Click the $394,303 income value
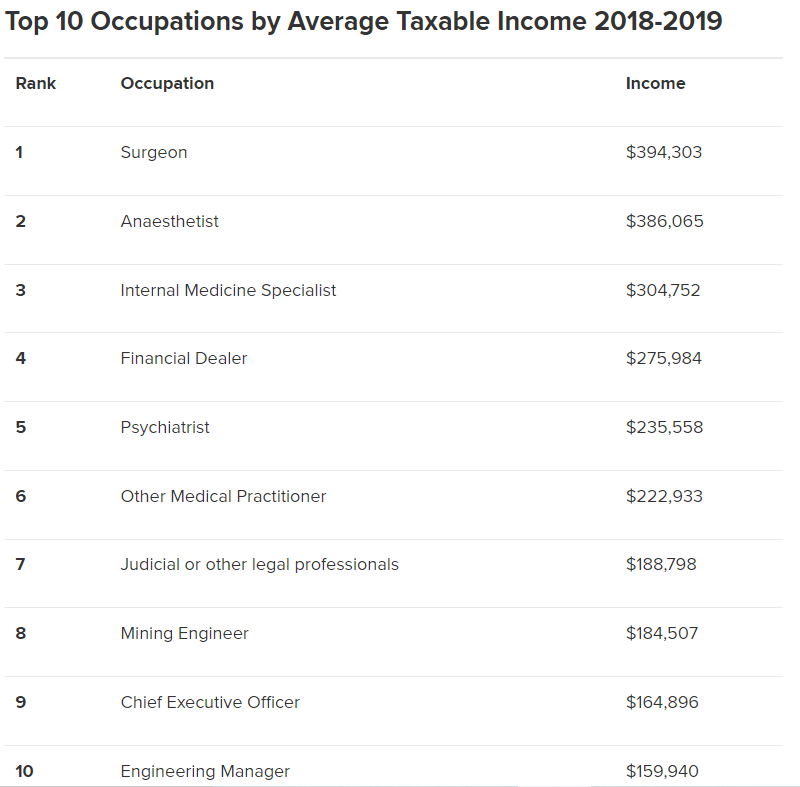The height and width of the screenshot is (787, 800). pos(664,153)
